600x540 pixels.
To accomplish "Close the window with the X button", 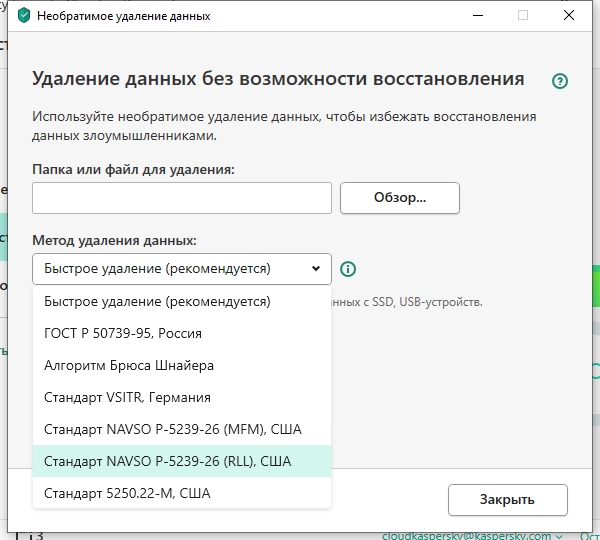I will 569,15.
